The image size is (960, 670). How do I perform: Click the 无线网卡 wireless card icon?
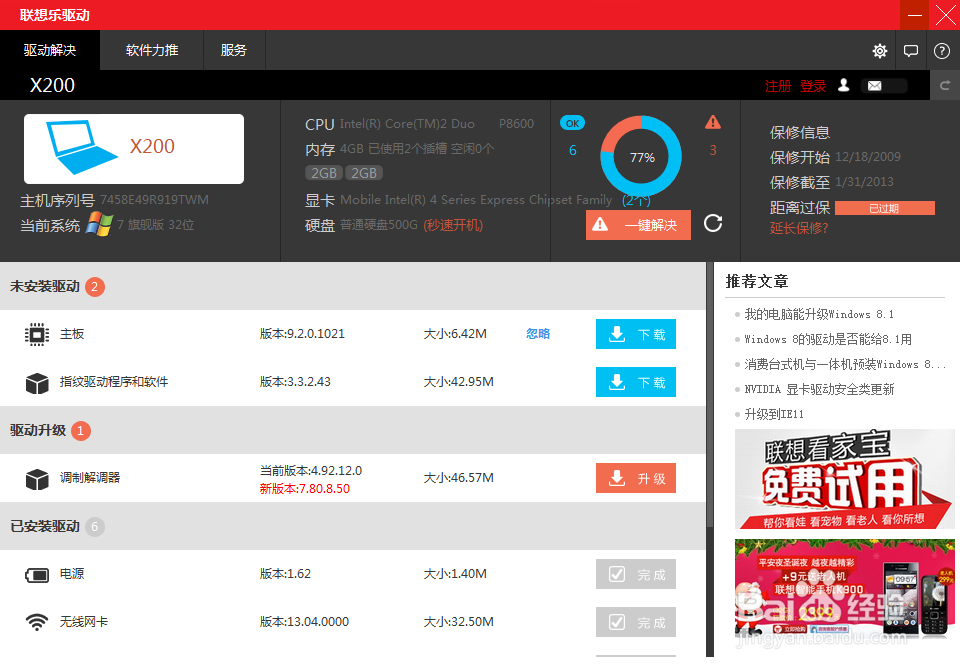37,621
